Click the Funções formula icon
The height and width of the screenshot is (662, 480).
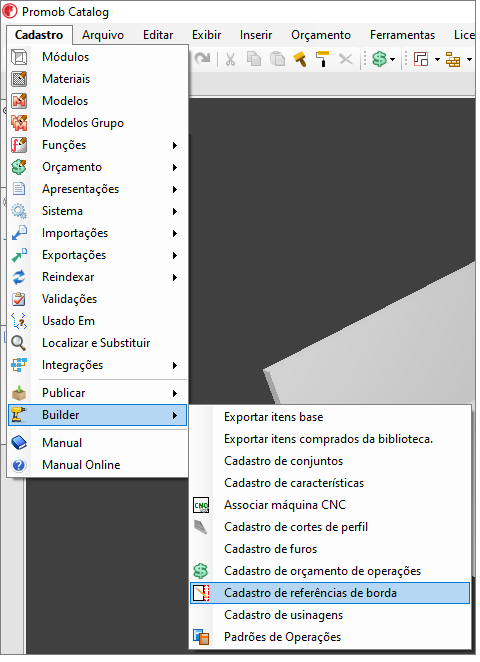tap(19, 145)
